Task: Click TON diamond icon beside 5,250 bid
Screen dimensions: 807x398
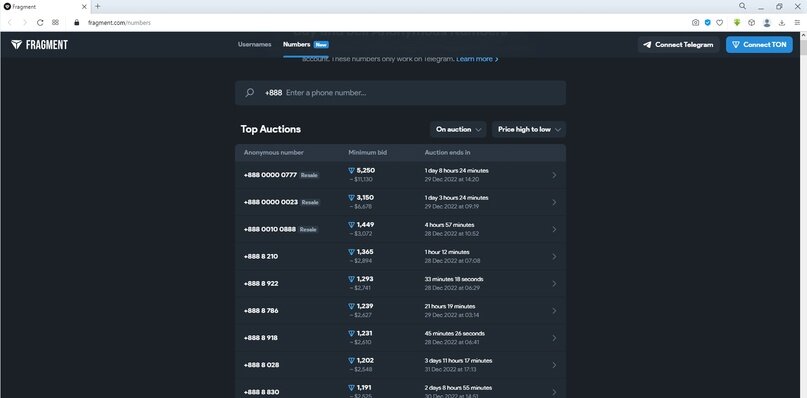Action: pyautogui.click(x=352, y=170)
